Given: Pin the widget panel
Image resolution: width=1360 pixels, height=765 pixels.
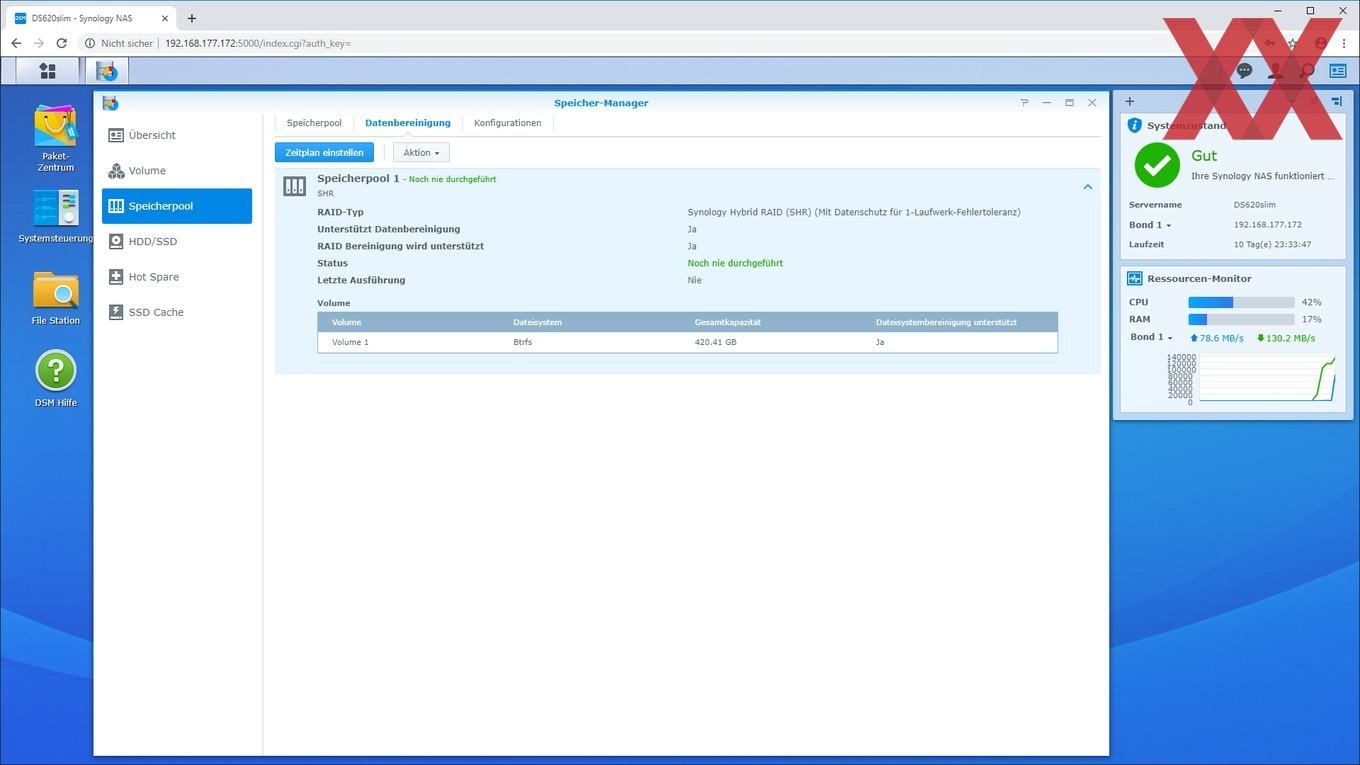Looking at the screenshot, I should click(1337, 101).
